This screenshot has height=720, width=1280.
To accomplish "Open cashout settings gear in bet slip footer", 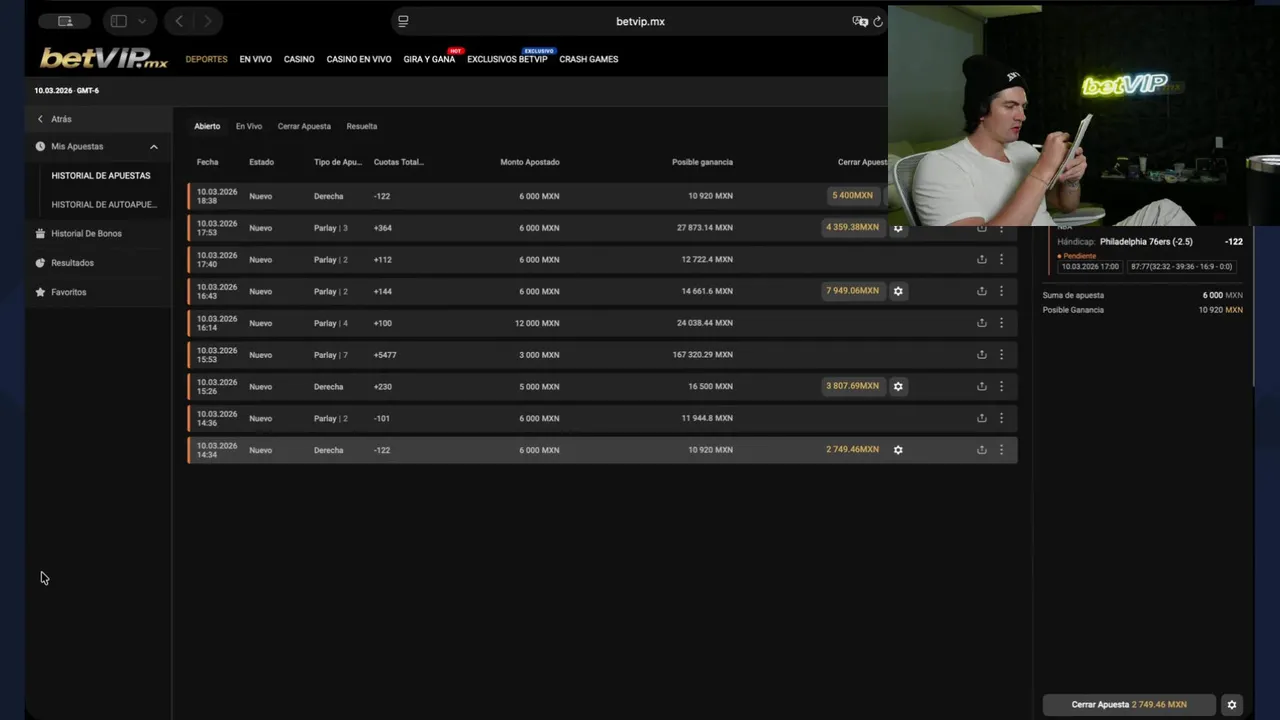I will click(1232, 705).
